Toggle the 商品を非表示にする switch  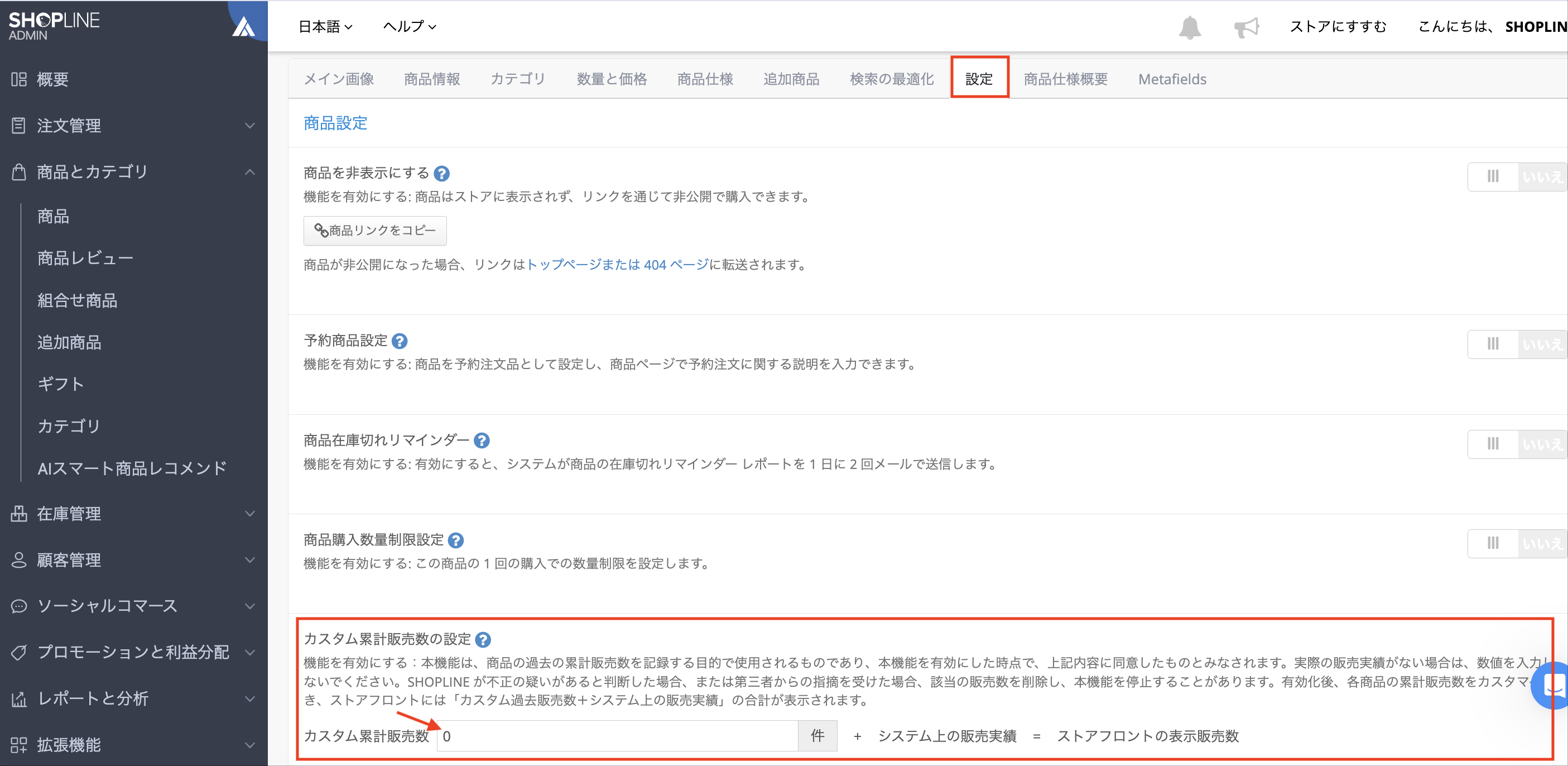(x=1517, y=176)
